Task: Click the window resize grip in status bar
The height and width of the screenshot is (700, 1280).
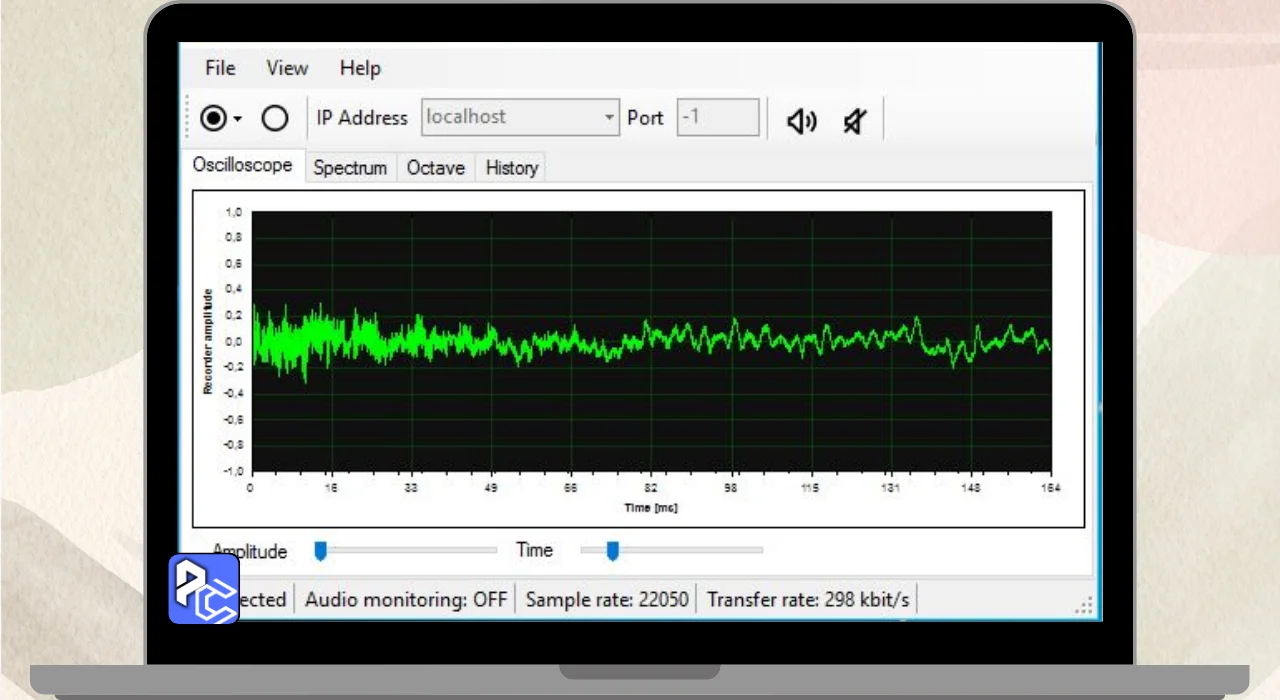Action: click(1083, 606)
